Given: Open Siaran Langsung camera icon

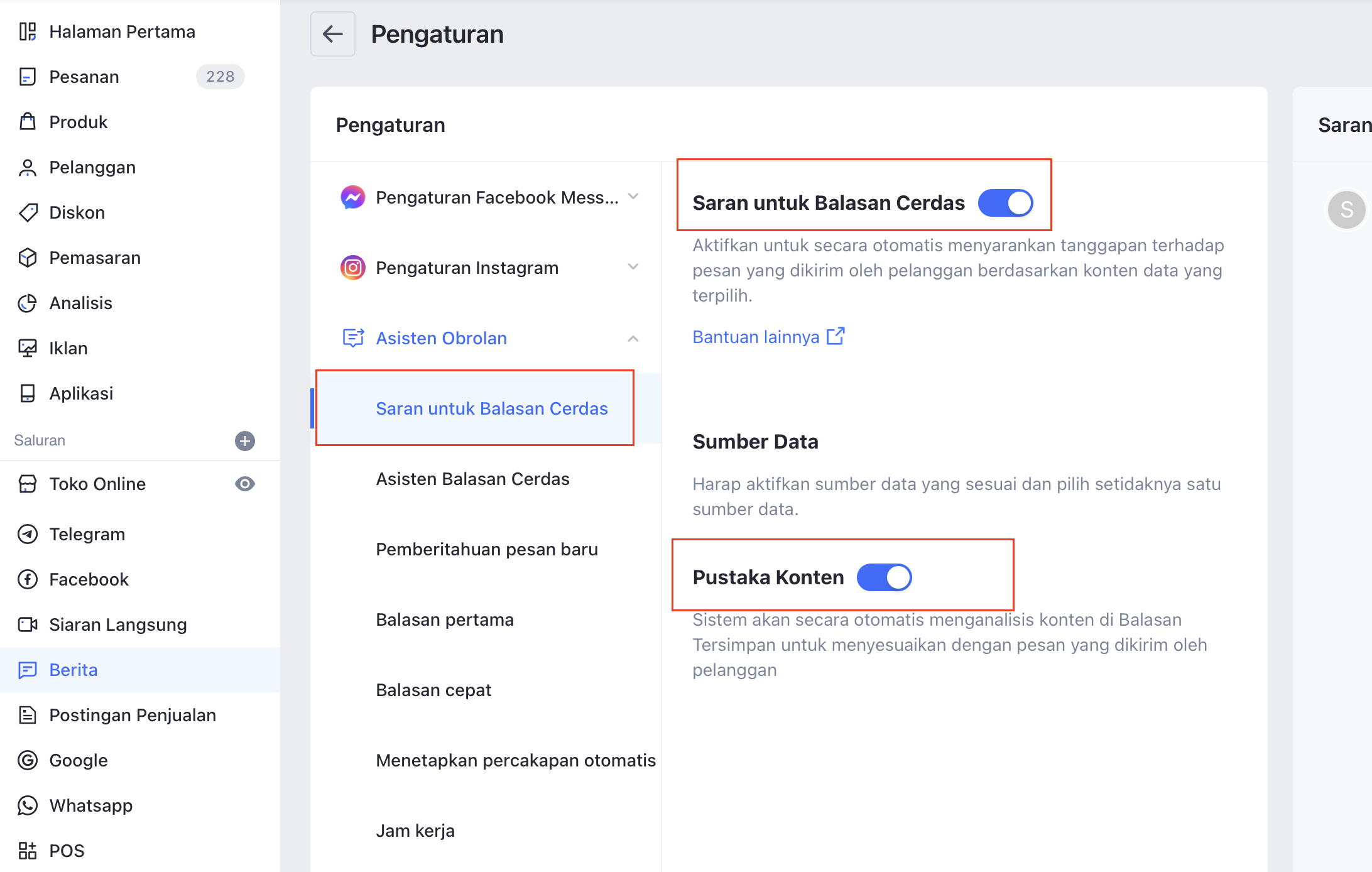Looking at the screenshot, I should (28, 624).
